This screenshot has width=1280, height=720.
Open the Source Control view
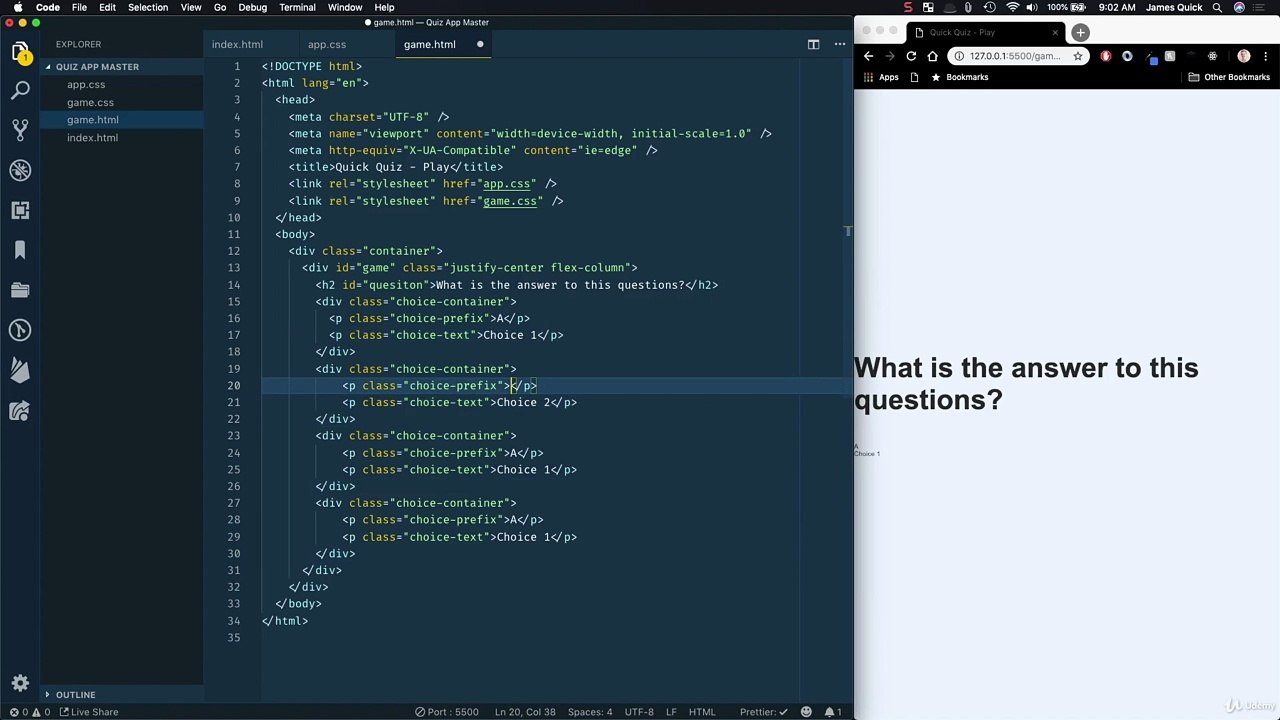click(x=20, y=130)
